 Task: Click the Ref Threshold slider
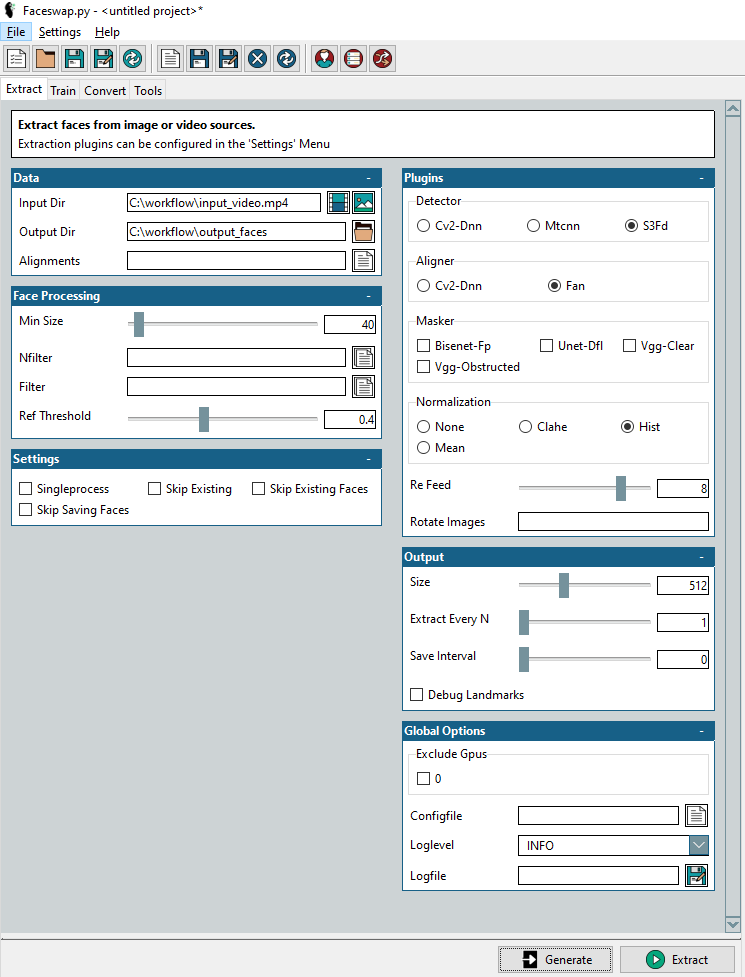tap(222, 419)
